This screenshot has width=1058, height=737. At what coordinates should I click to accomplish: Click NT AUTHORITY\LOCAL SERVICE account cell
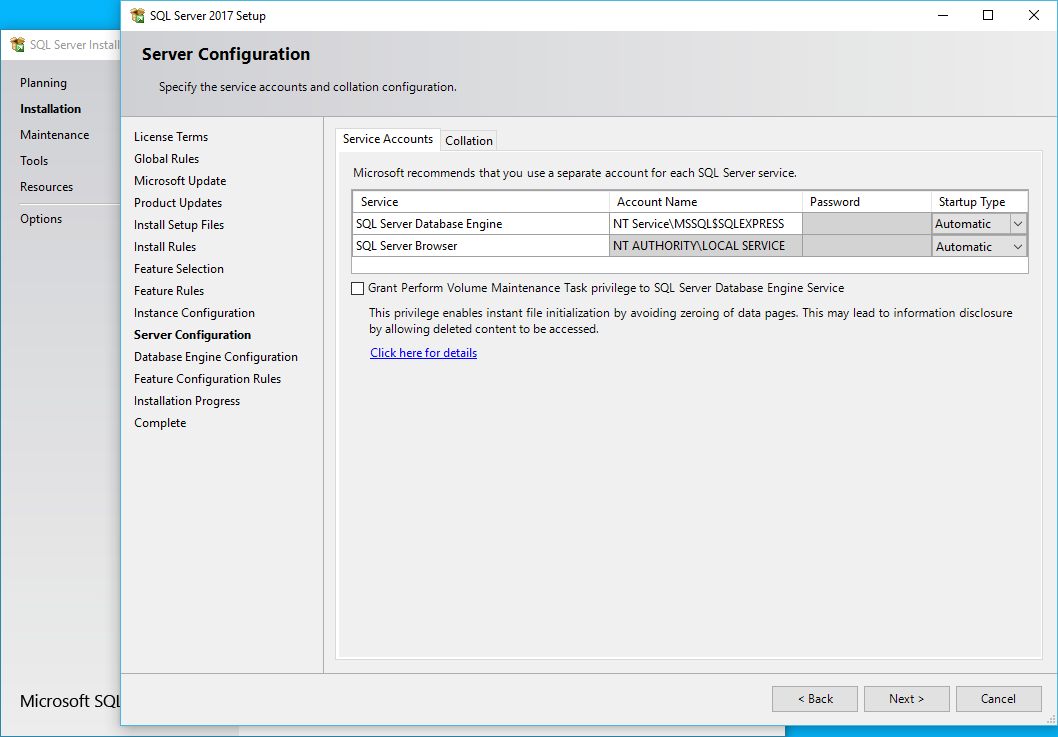[x=705, y=246]
